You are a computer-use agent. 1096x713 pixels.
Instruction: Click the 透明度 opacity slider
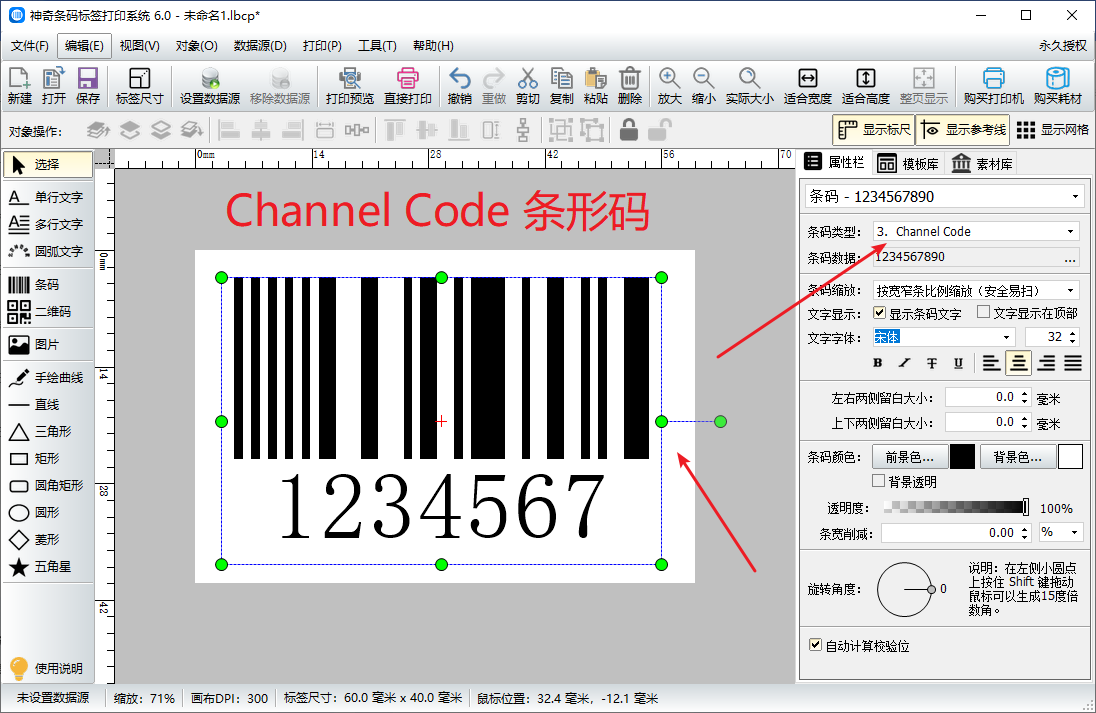(956, 507)
